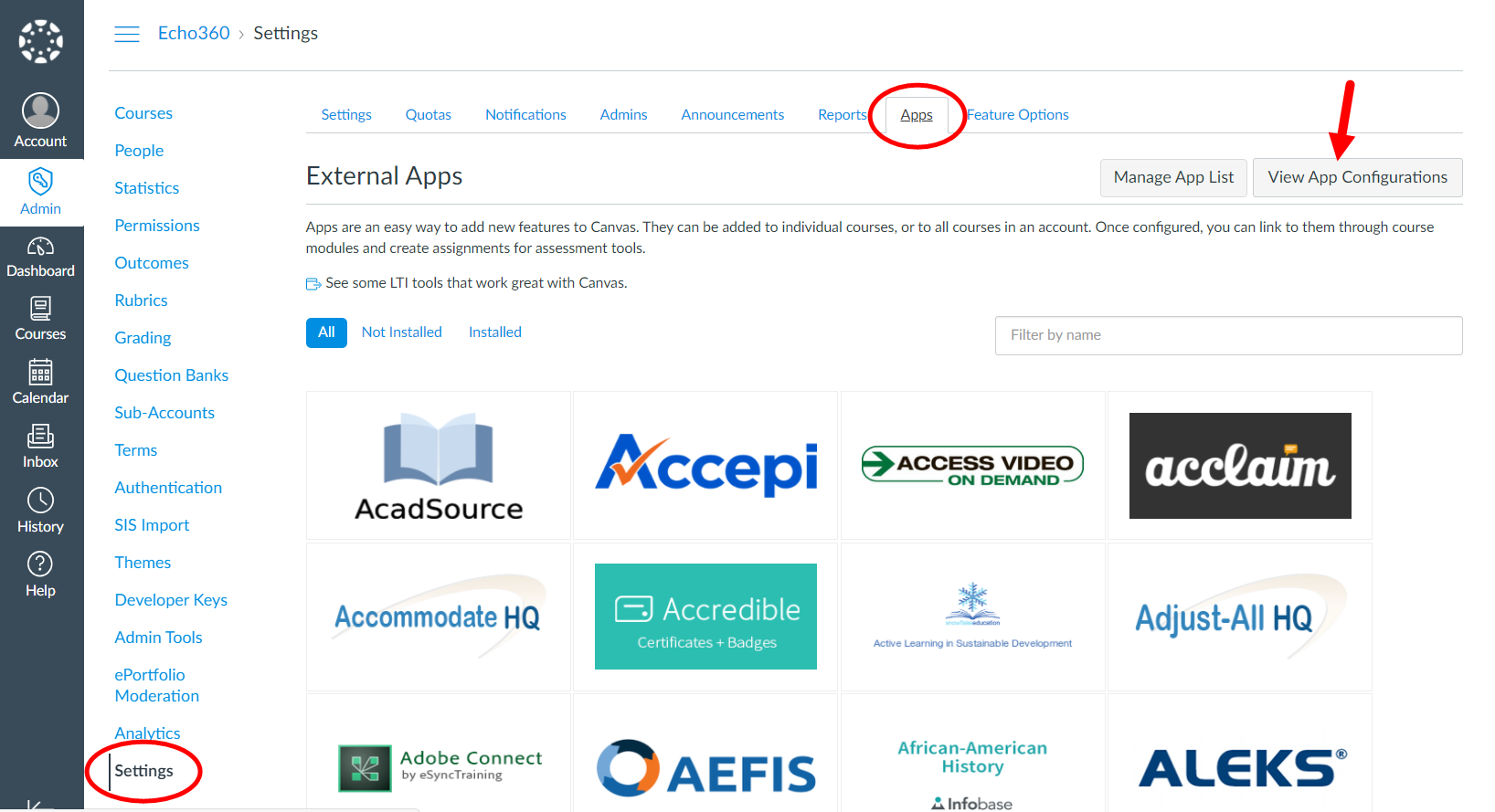Open Active Learning in Sustainable Development app

coord(973,617)
